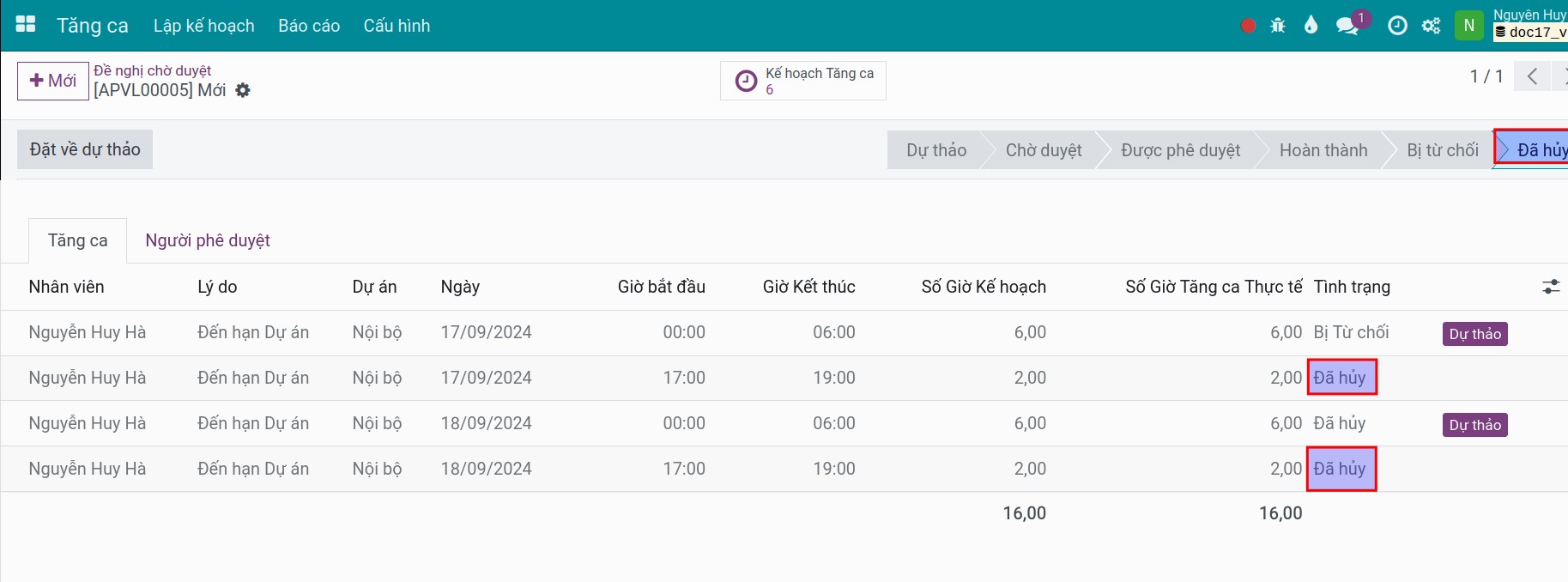The height and width of the screenshot is (582, 1568).
Task: Open the activities clock icon in navbar
Action: 1398,26
